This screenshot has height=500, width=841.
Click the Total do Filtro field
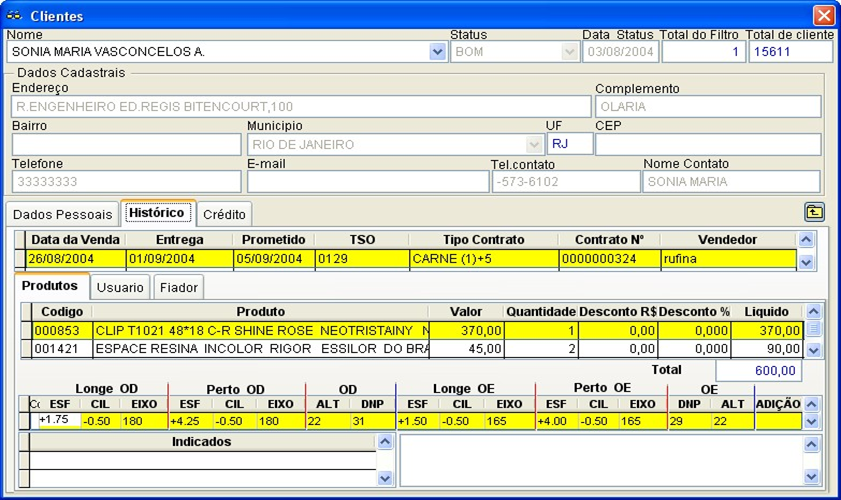point(703,52)
